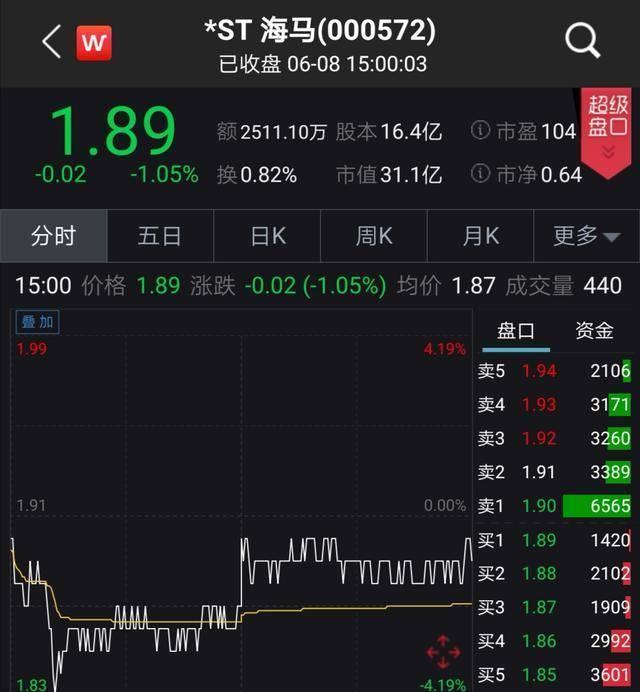Tap info icon beside 市盈
Image resolution: width=640 pixels, height=692 pixels.
click(480, 131)
